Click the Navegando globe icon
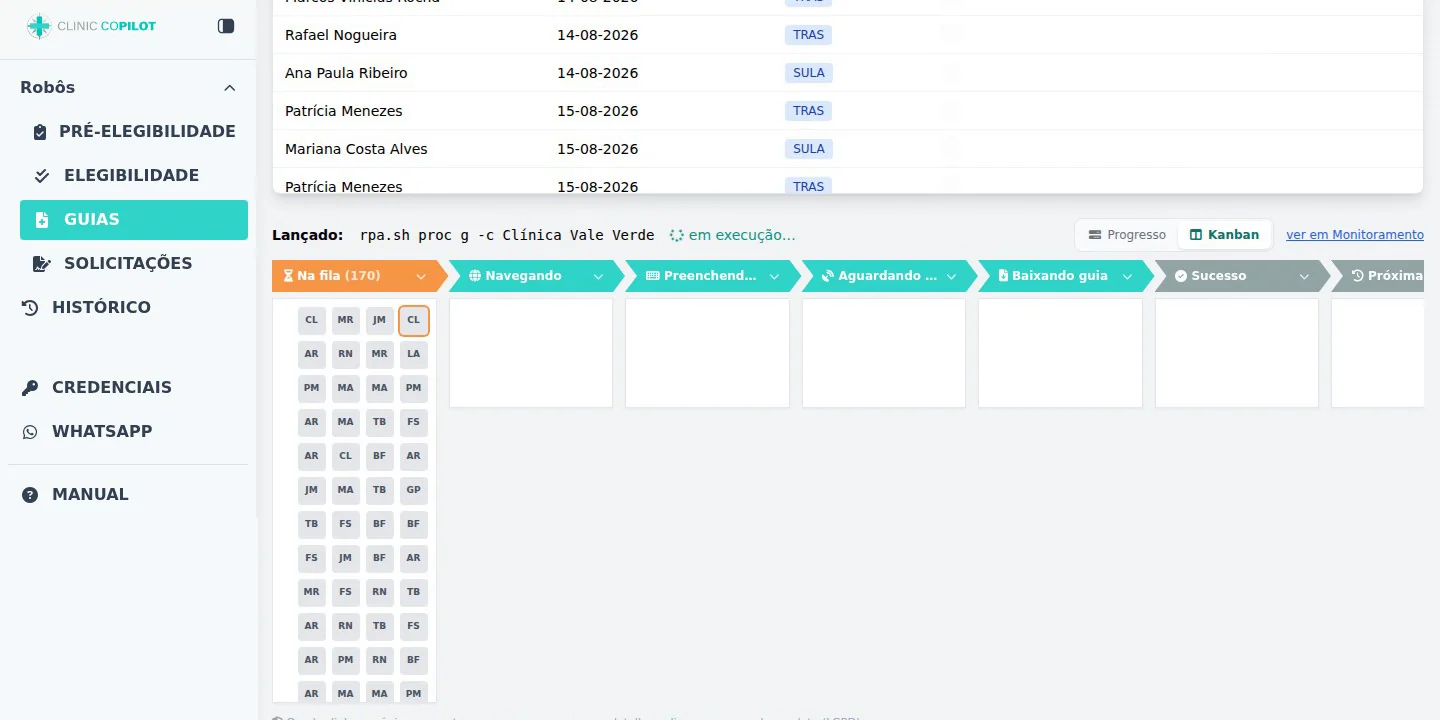Image resolution: width=1440 pixels, height=720 pixels. [x=475, y=276]
